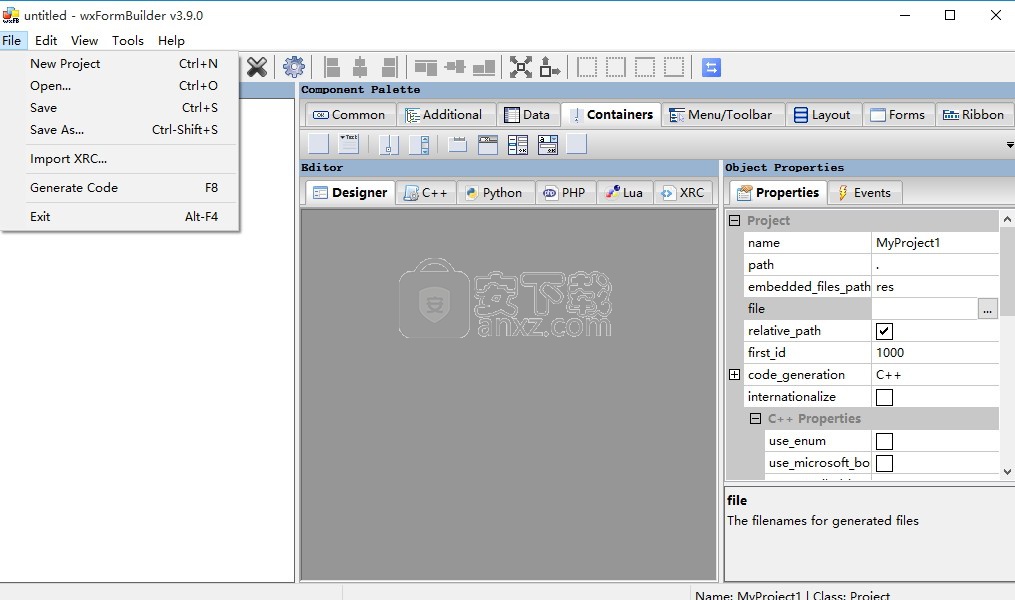1015x600 pixels.
Task: Pick the wxCollapsiblePane palette icon
Action: pyautogui.click(x=348, y=144)
